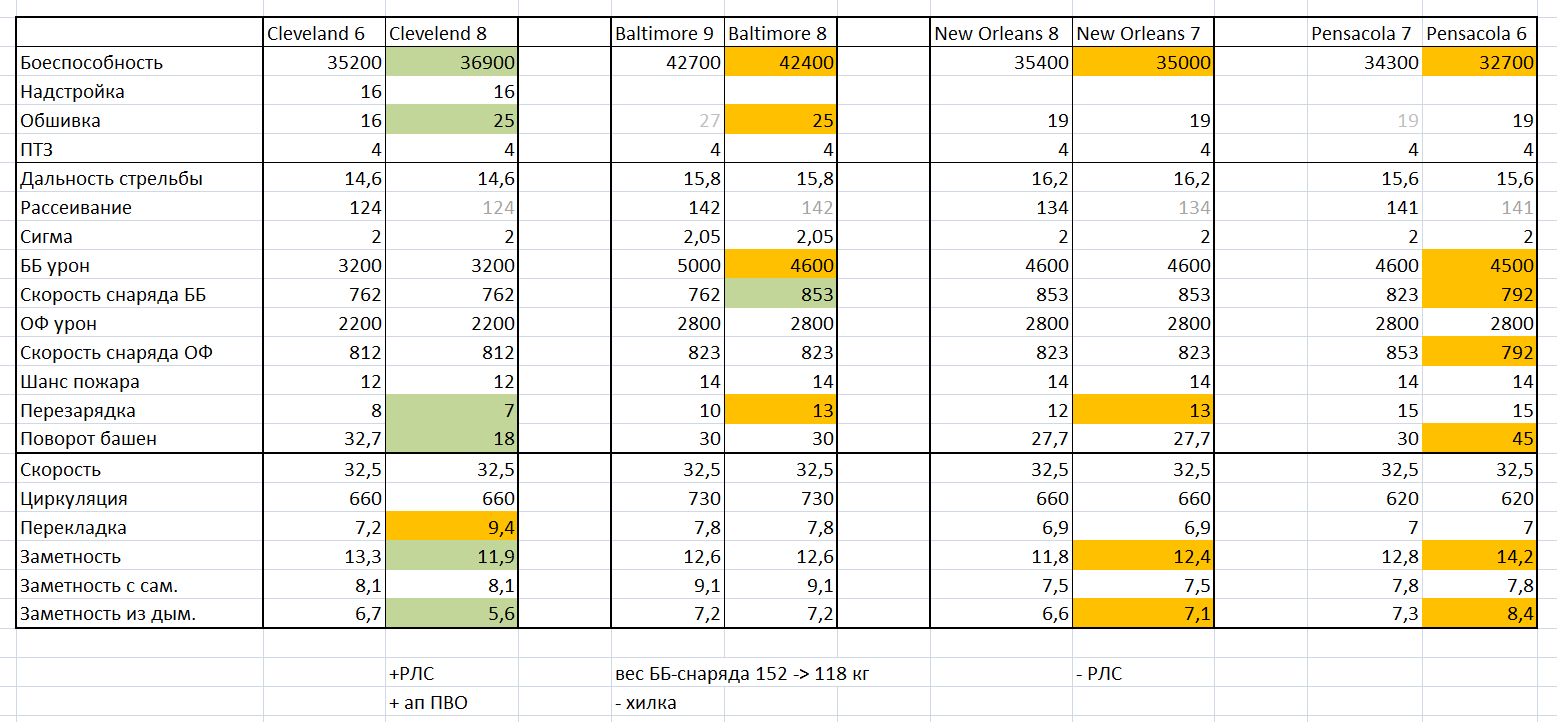
Task: Select the Cleveland 6 column header cell
Action: [x=324, y=33]
